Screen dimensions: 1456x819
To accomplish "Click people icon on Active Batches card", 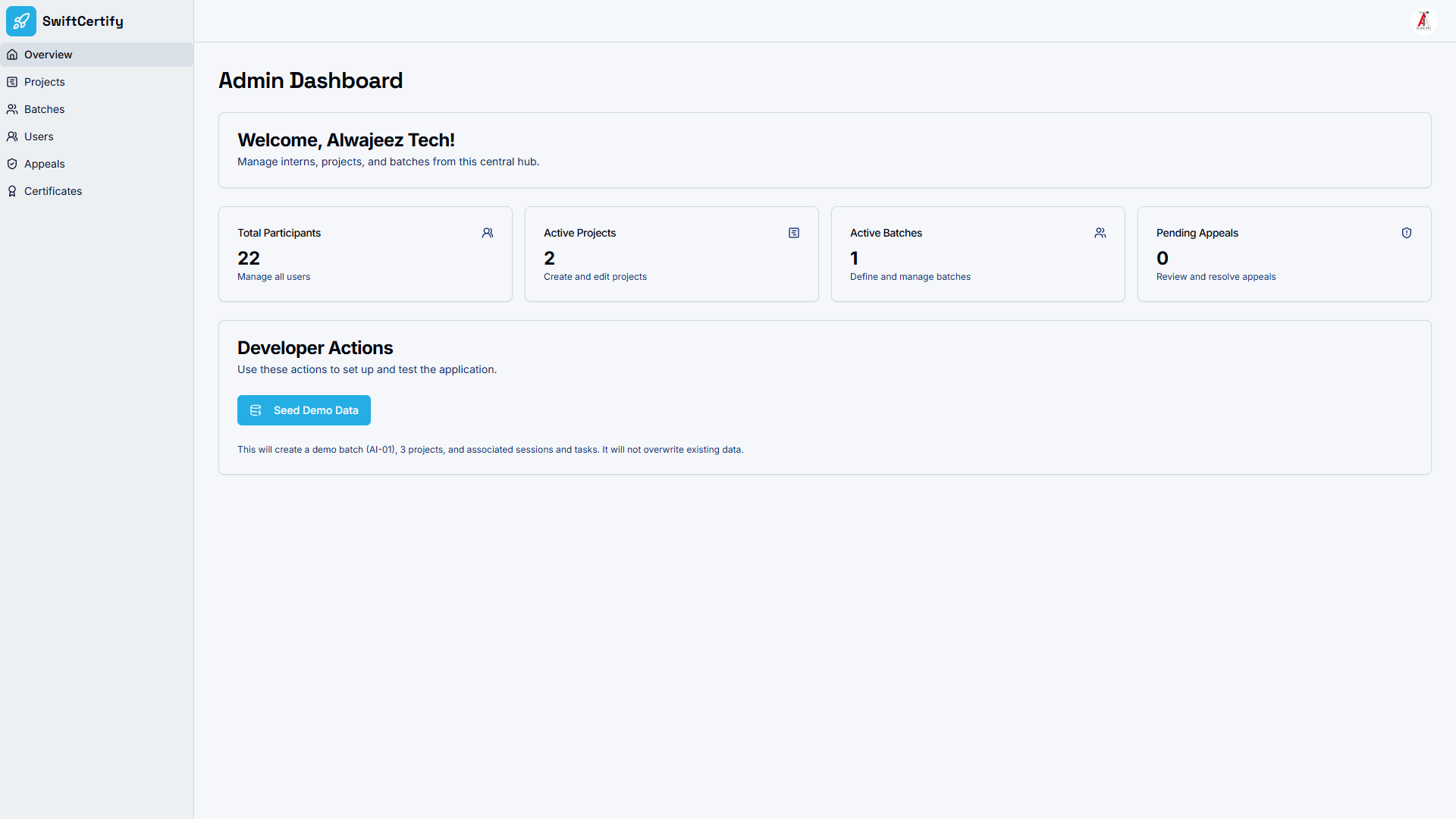I will [1100, 233].
